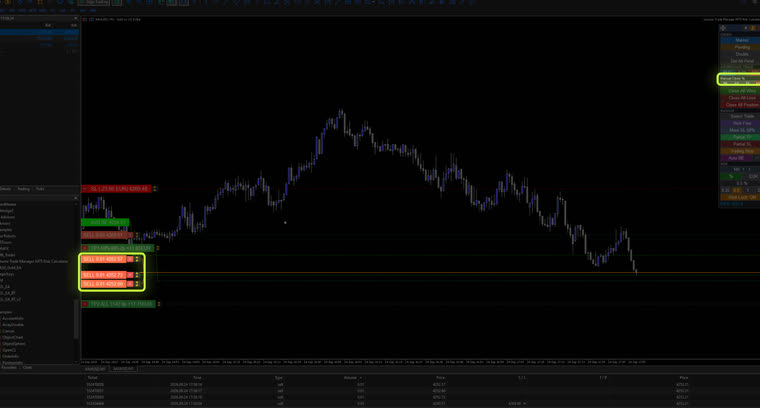Select first XAUUSD chart tab

pyautogui.click(x=95, y=369)
